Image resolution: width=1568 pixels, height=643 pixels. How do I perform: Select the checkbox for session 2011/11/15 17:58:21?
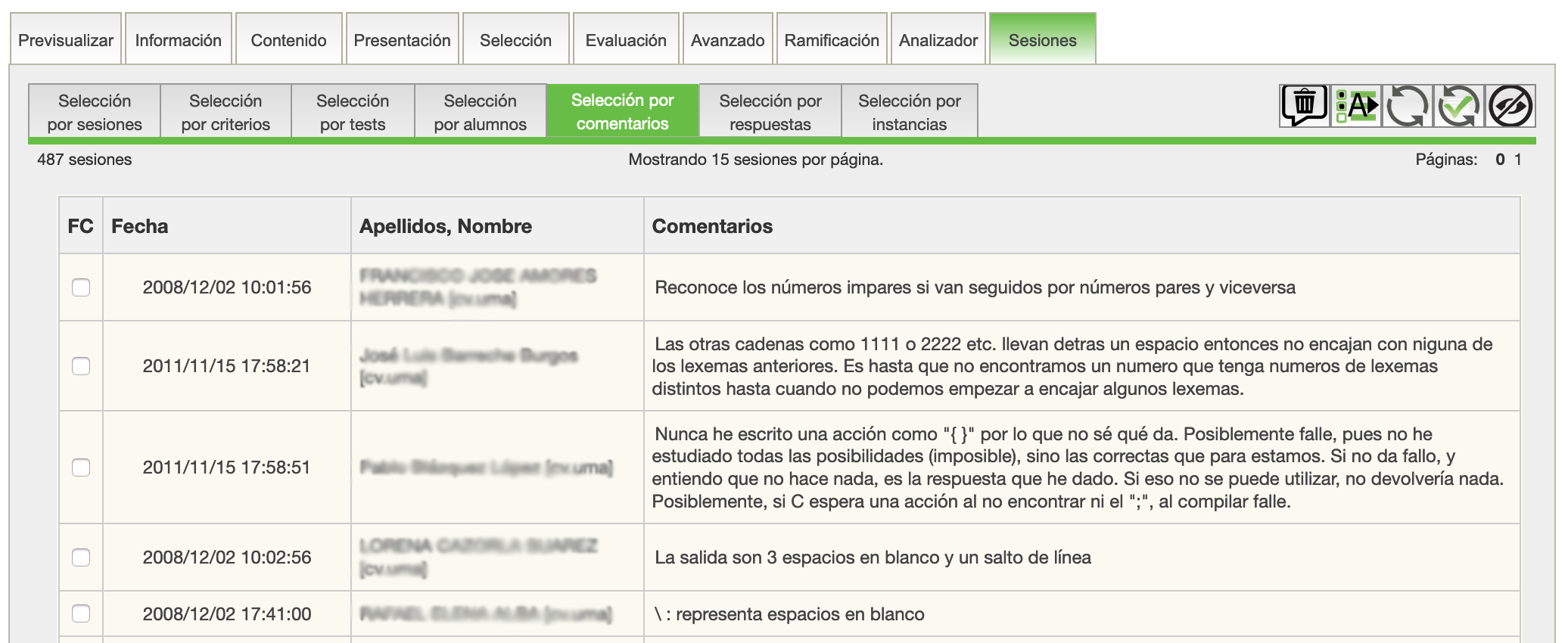(x=81, y=366)
